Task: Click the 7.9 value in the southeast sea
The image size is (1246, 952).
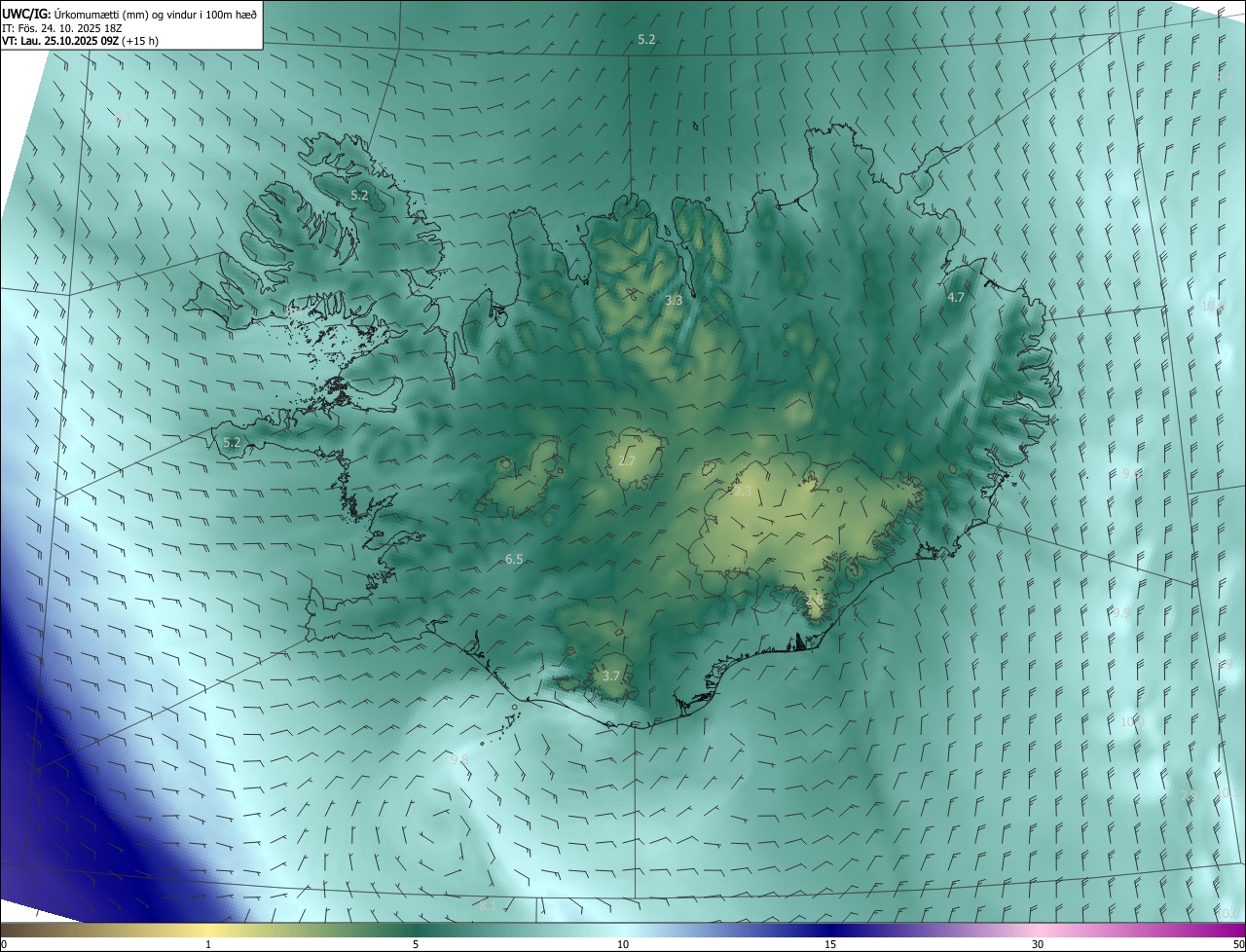Action: tap(1188, 796)
